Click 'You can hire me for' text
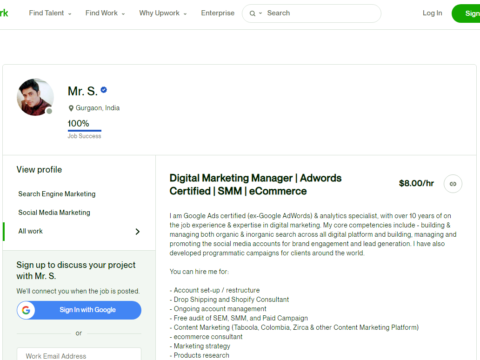Viewport: 480px width, 360px height. point(199,272)
